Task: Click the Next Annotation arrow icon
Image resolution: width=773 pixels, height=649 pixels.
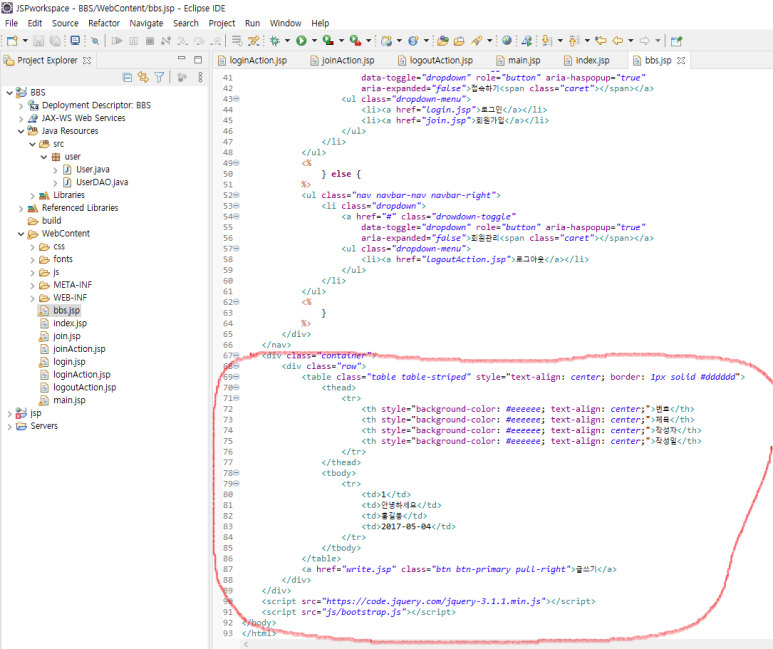Action: pyautogui.click(x=546, y=40)
